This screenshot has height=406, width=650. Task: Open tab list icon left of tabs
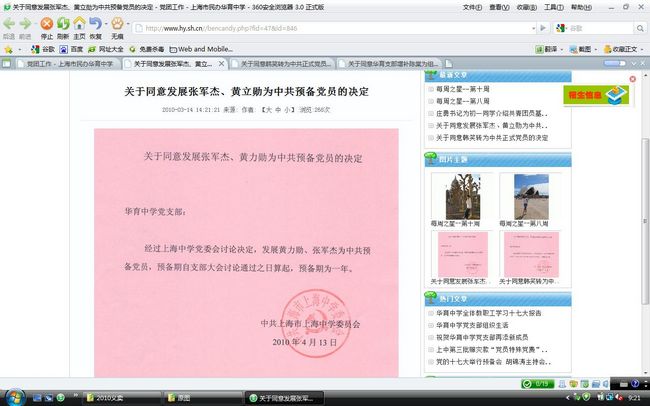click(x=7, y=63)
